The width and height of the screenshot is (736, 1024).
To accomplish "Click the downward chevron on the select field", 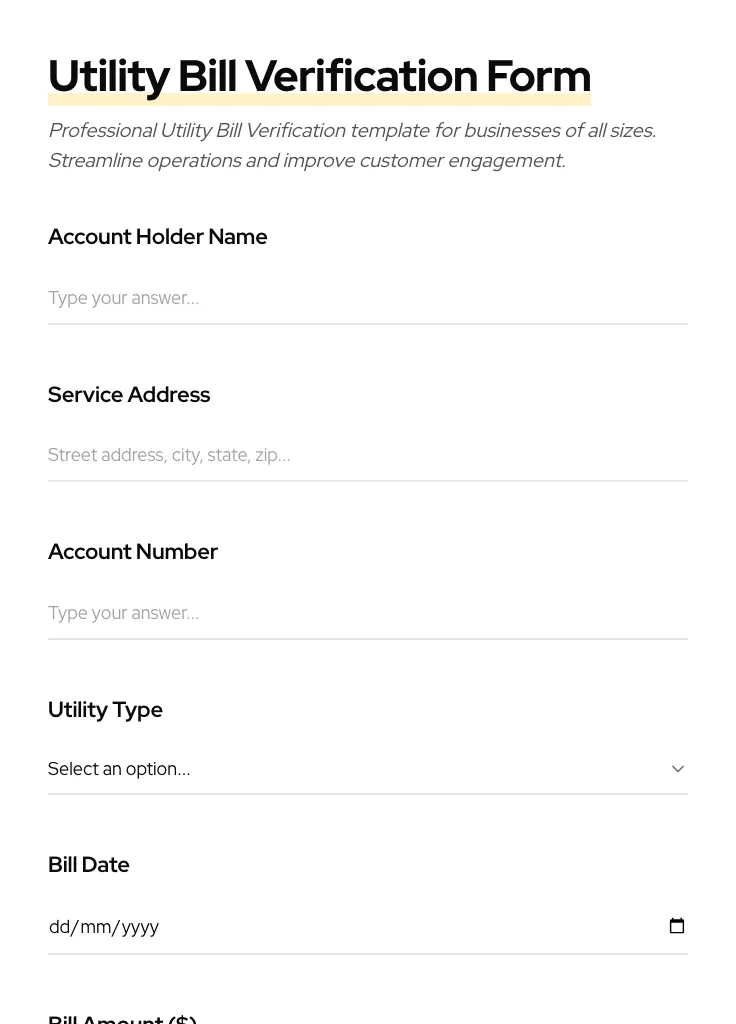I will pyautogui.click(x=678, y=768).
